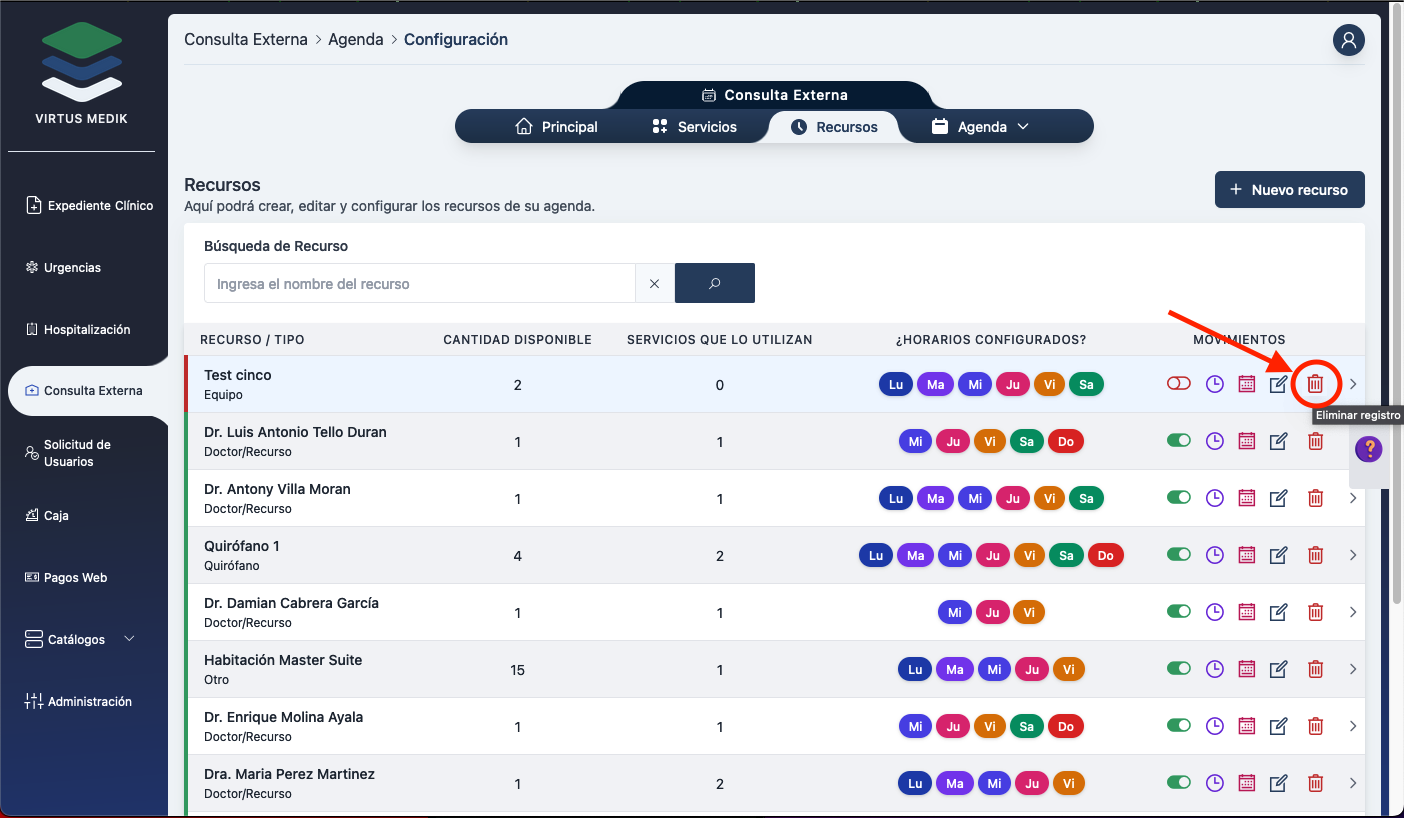Enable the Test cinco resource toggle
Viewport: 1404px width, 818px height.
[1179, 384]
